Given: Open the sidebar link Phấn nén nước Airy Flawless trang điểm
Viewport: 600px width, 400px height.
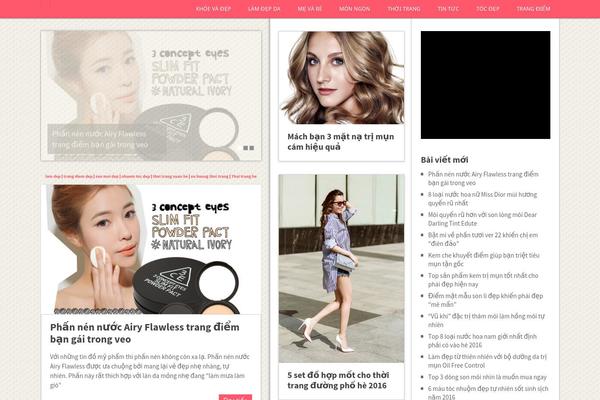Looking at the screenshot, I should point(483,178).
